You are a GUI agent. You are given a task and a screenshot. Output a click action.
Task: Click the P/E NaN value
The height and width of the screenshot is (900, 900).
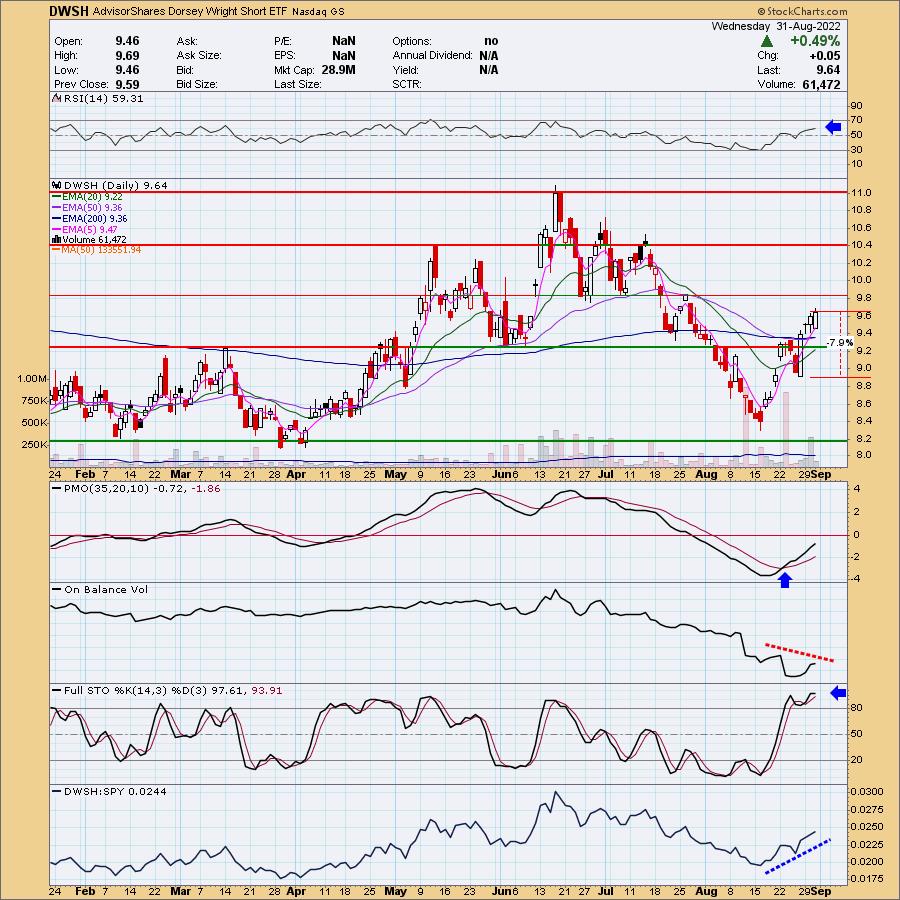[344, 41]
